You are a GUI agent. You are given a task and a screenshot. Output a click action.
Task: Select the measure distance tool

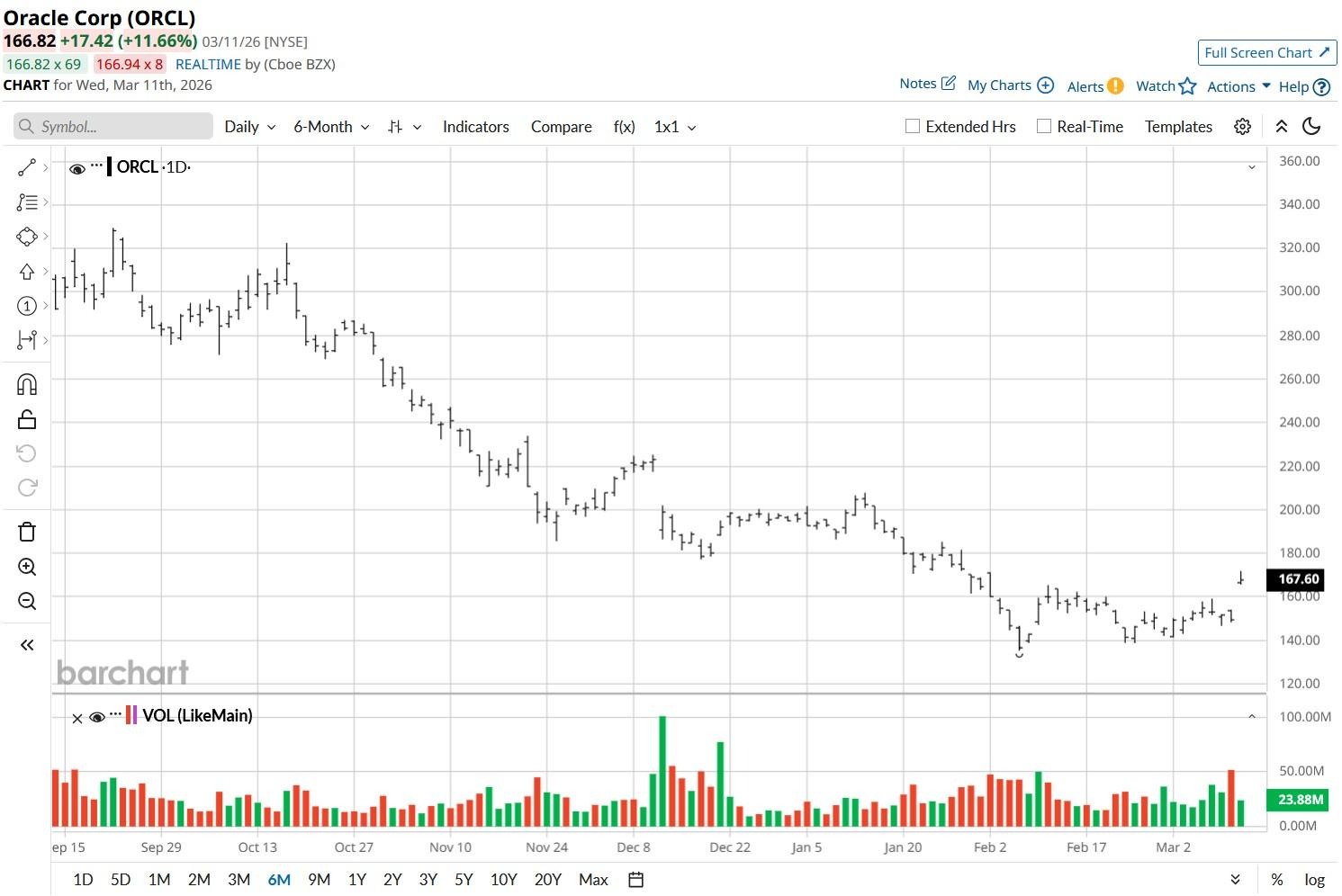click(x=27, y=340)
